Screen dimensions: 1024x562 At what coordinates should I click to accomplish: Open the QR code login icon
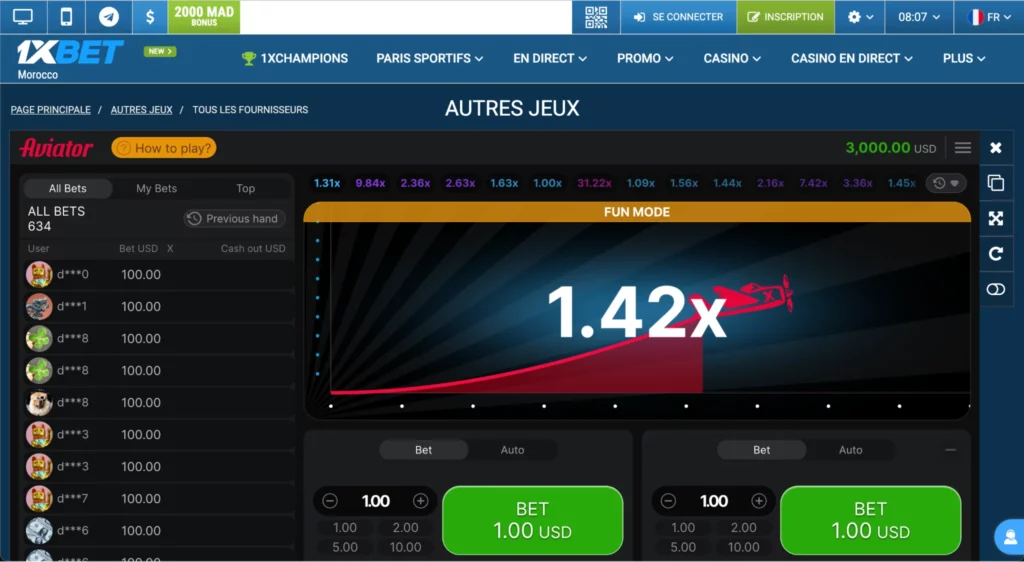596,17
